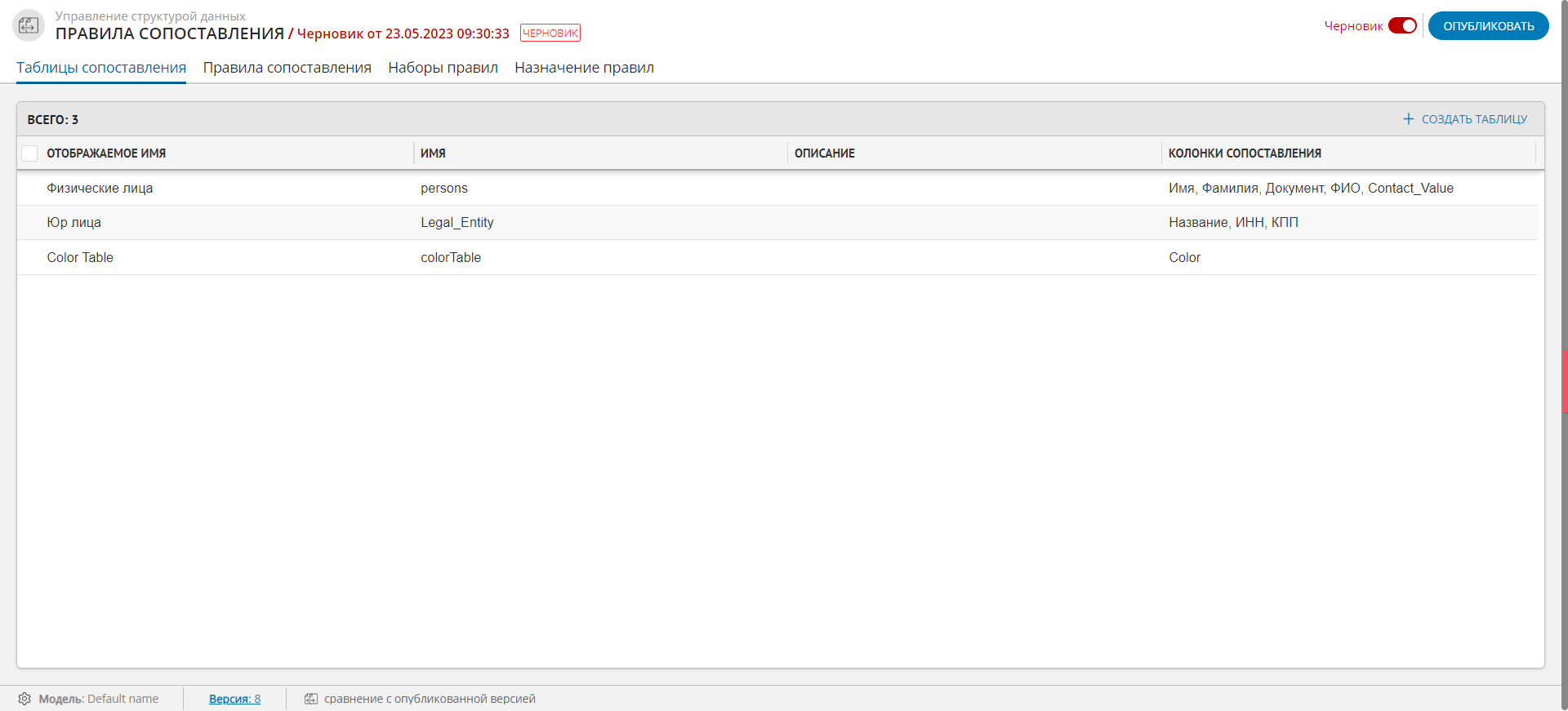Click the compare with published version icon
The width and height of the screenshot is (1568, 711).
pos(311,699)
